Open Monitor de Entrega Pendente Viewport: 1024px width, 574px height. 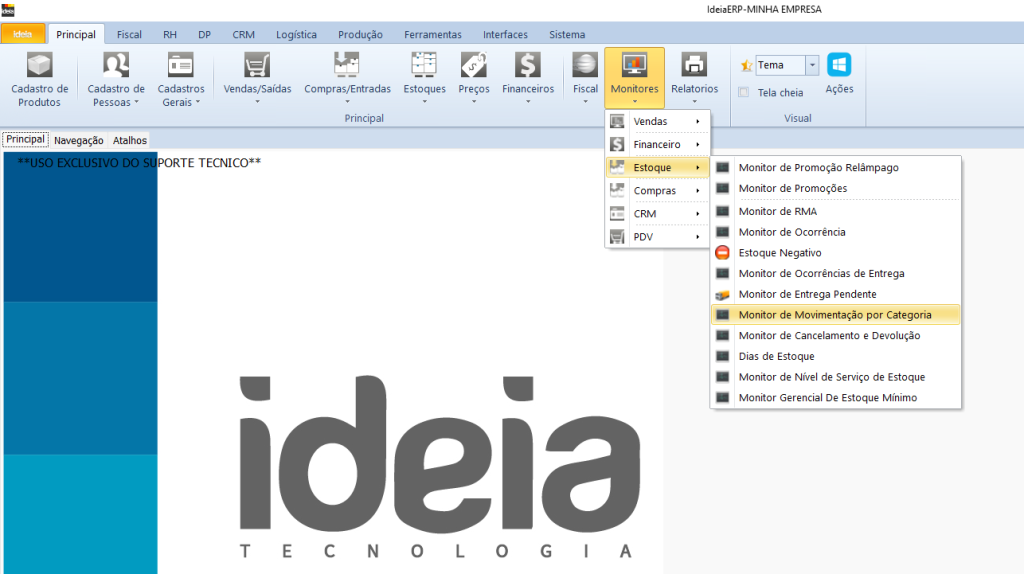[807, 294]
